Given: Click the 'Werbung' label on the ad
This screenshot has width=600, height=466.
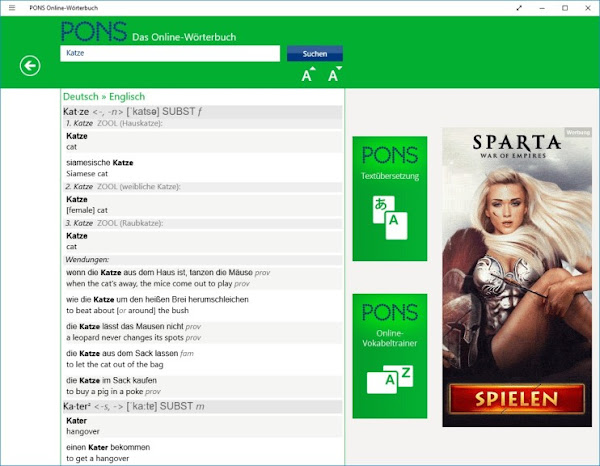Looking at the screenshot, I should point(578,132).
